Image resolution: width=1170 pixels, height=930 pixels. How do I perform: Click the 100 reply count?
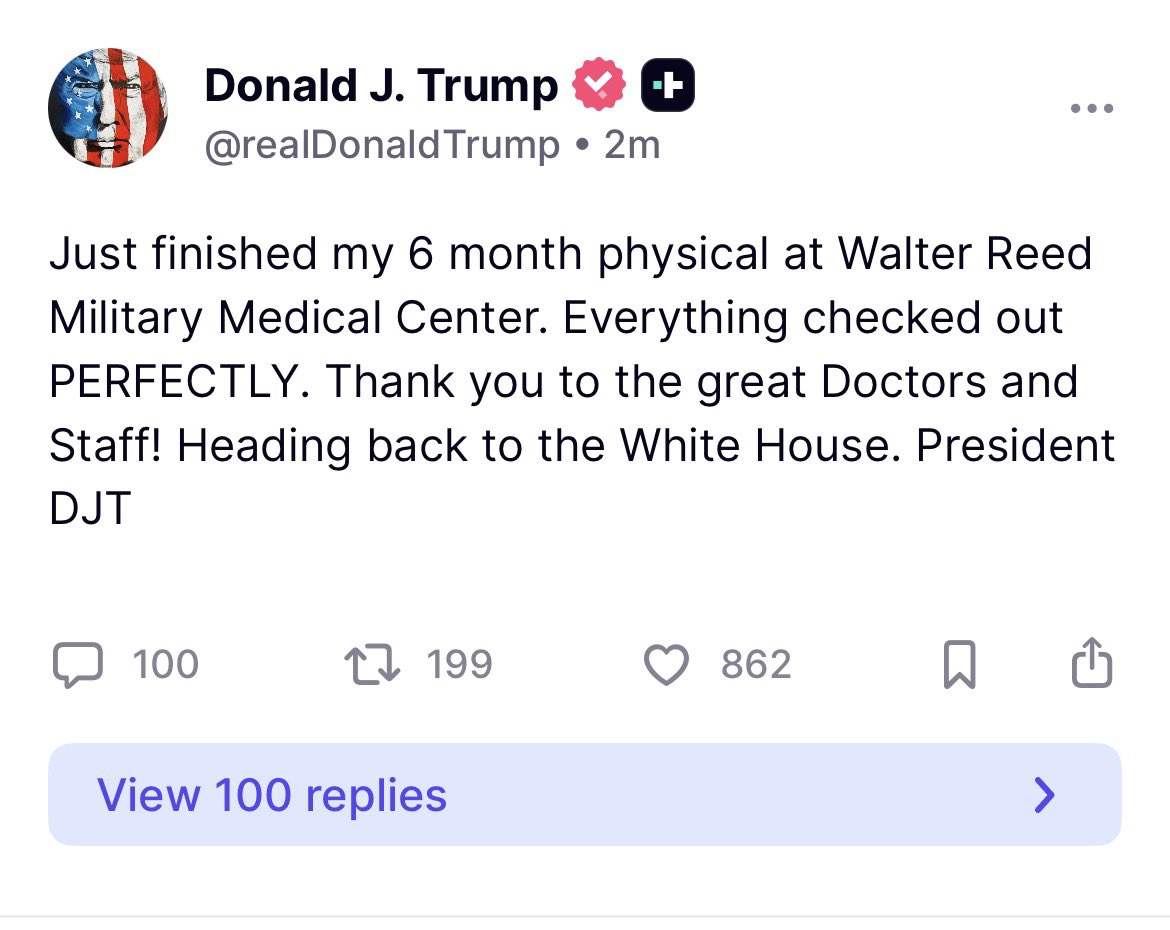[166, 664]
